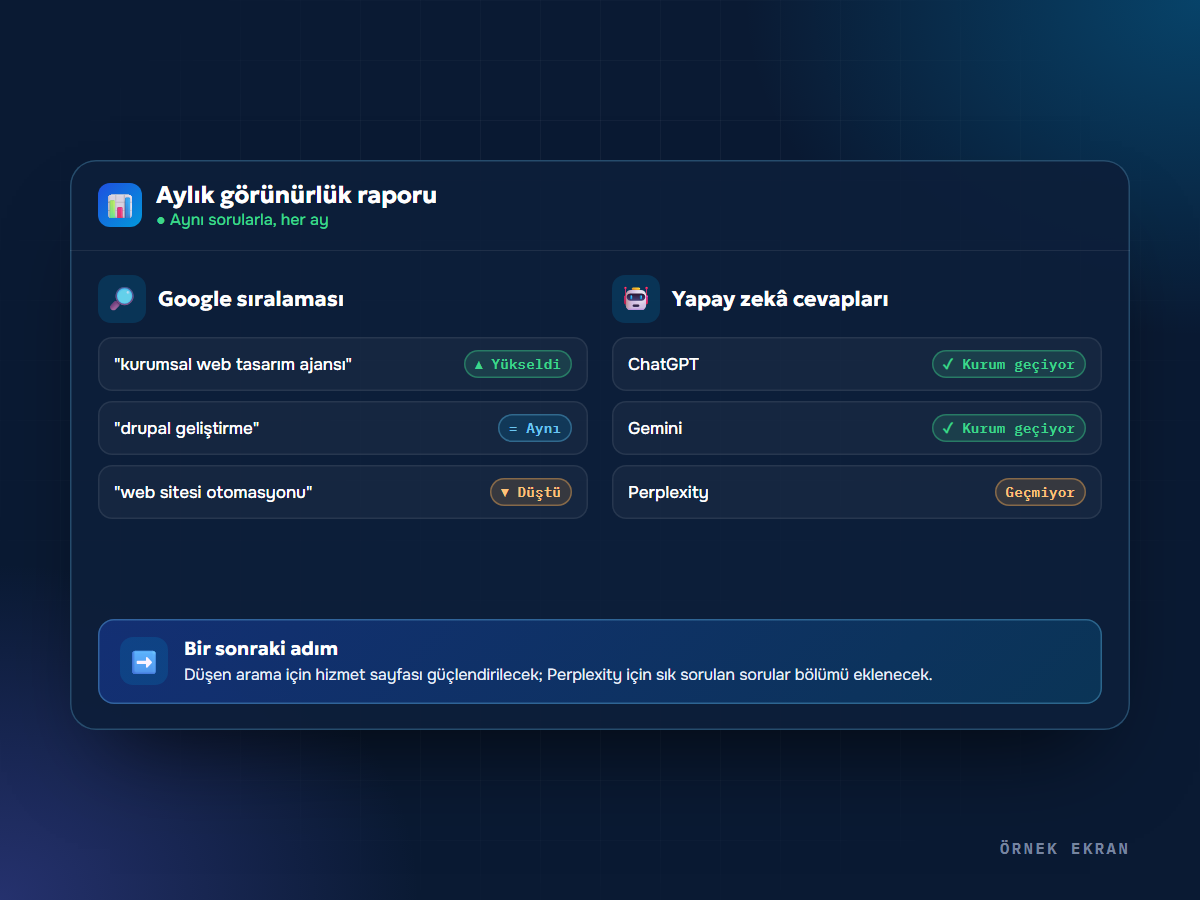This screenshot has width=1200, height=900.
Task: Click the Kurum geçiyor badge for Gemini
Action: click(1008, 428)
